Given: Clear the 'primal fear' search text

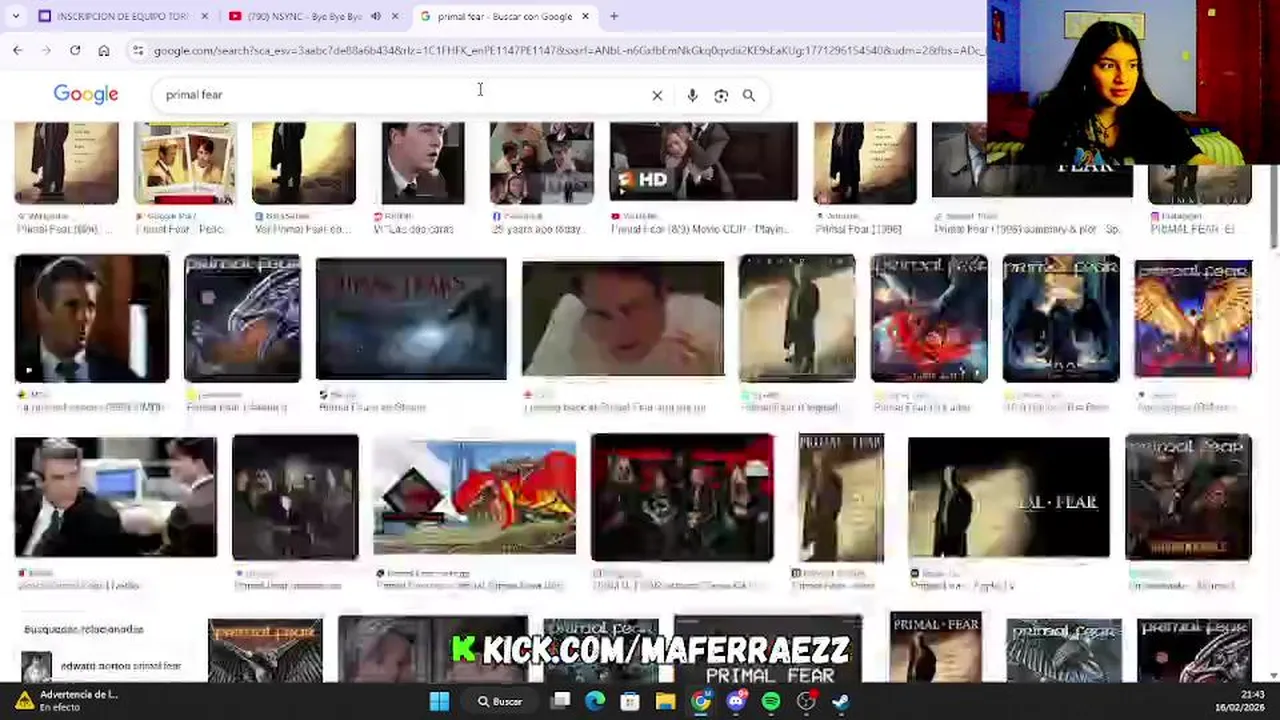Looking at the screenshot, I should tap(657, 95).
